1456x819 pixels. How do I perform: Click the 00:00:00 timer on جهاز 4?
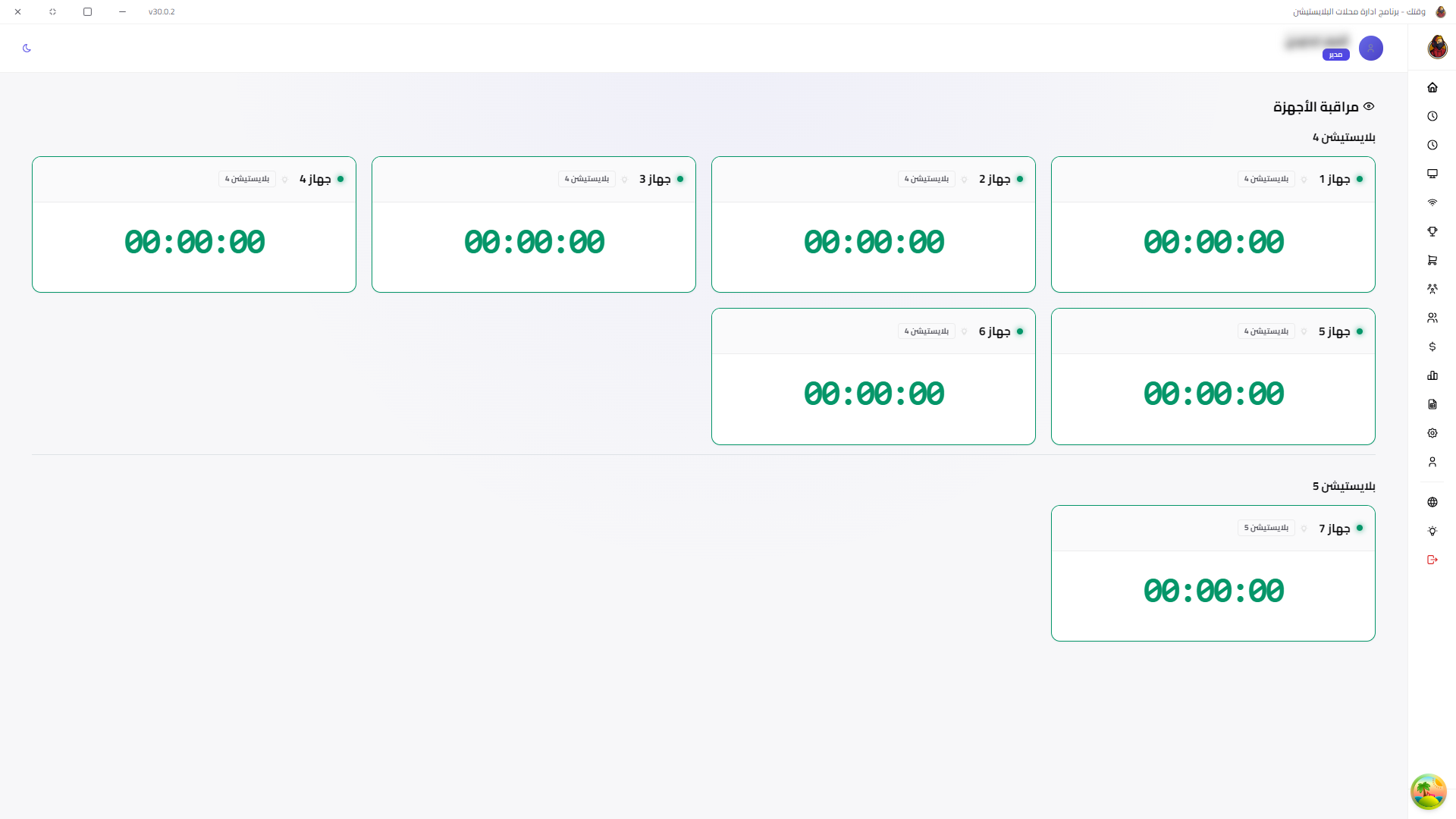tap(194, 243)
